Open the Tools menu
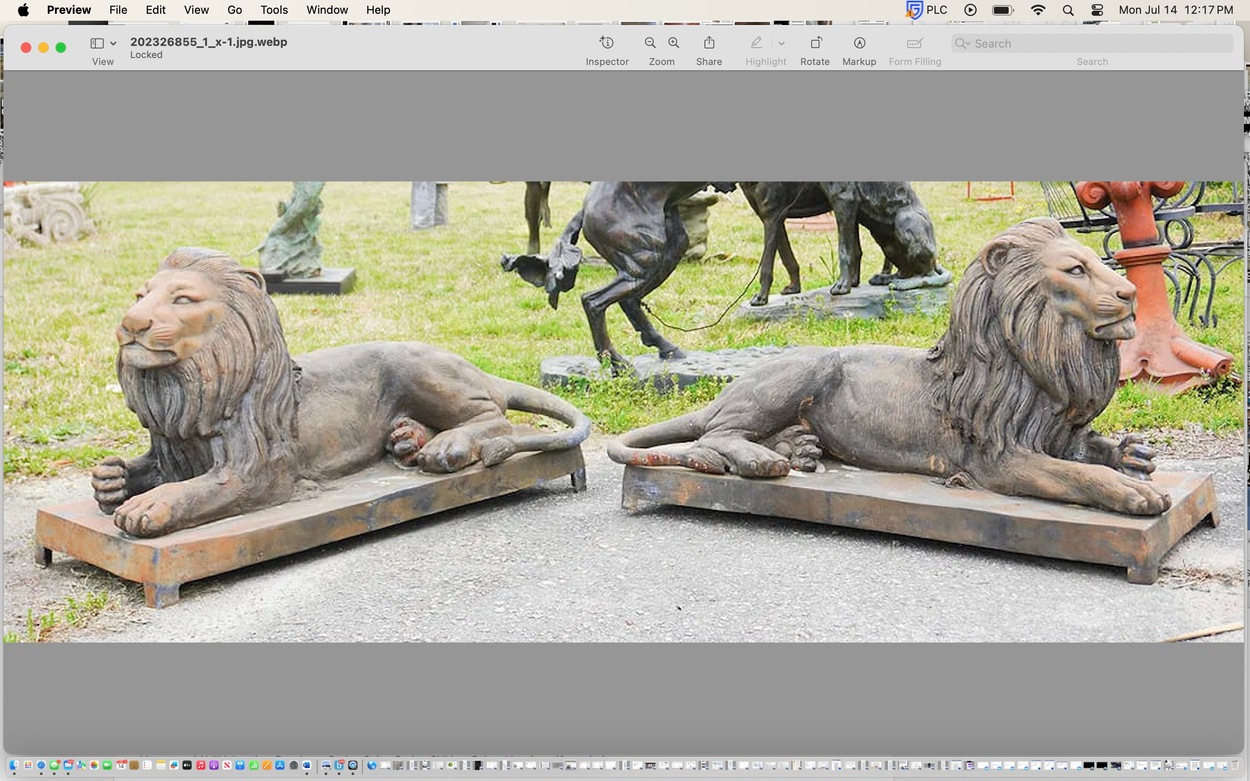This screenshot has height=781, width=1250. click(x=274, y=10)
